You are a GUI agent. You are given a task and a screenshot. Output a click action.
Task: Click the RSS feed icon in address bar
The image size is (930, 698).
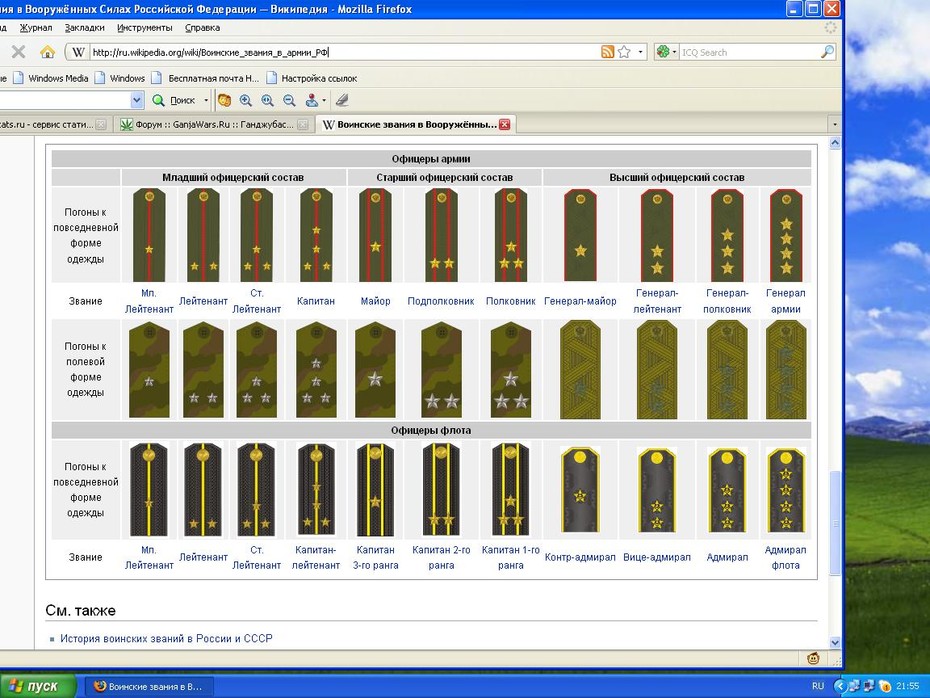tap(607, 52)
